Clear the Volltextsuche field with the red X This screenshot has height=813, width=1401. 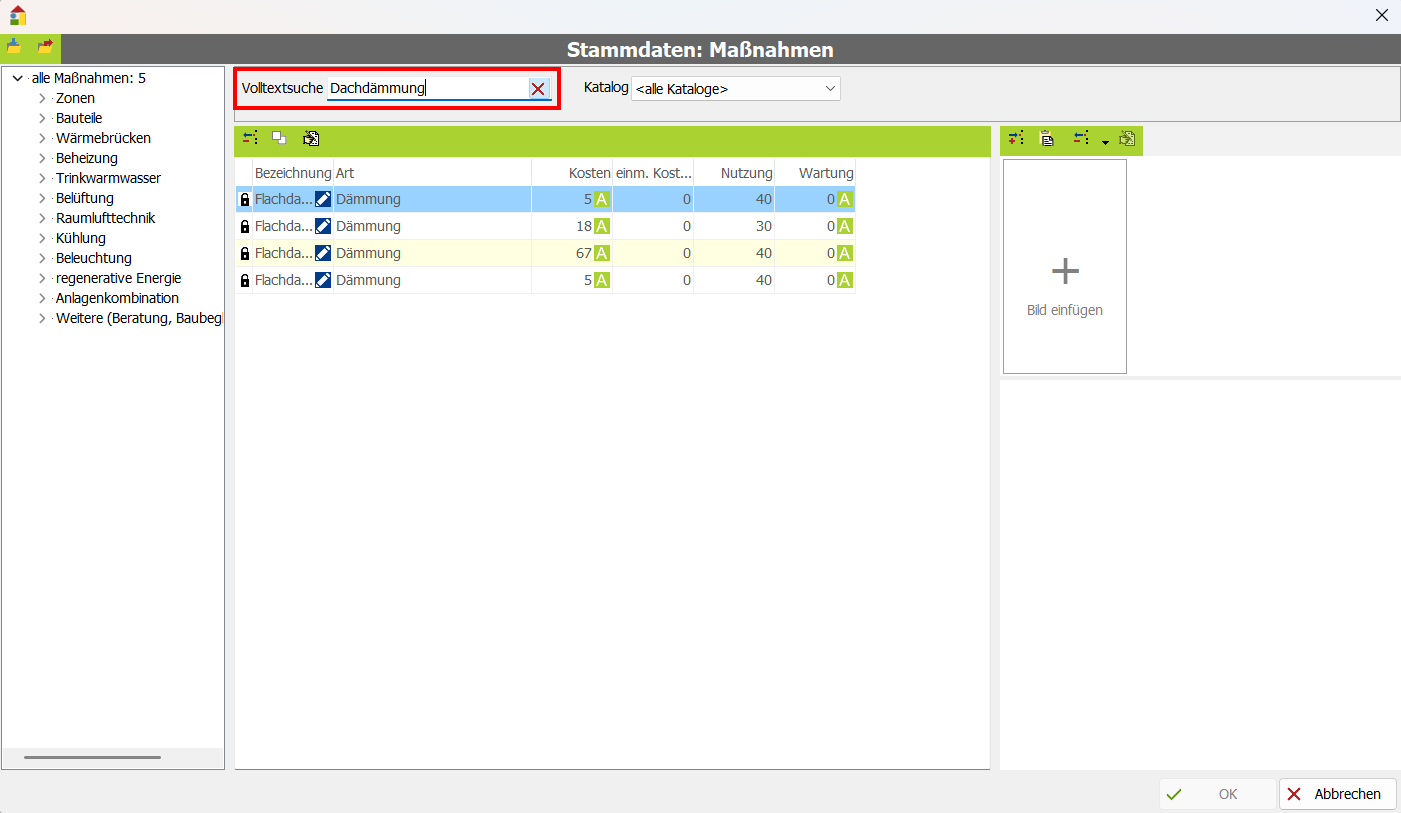click(x=538, y=89)
